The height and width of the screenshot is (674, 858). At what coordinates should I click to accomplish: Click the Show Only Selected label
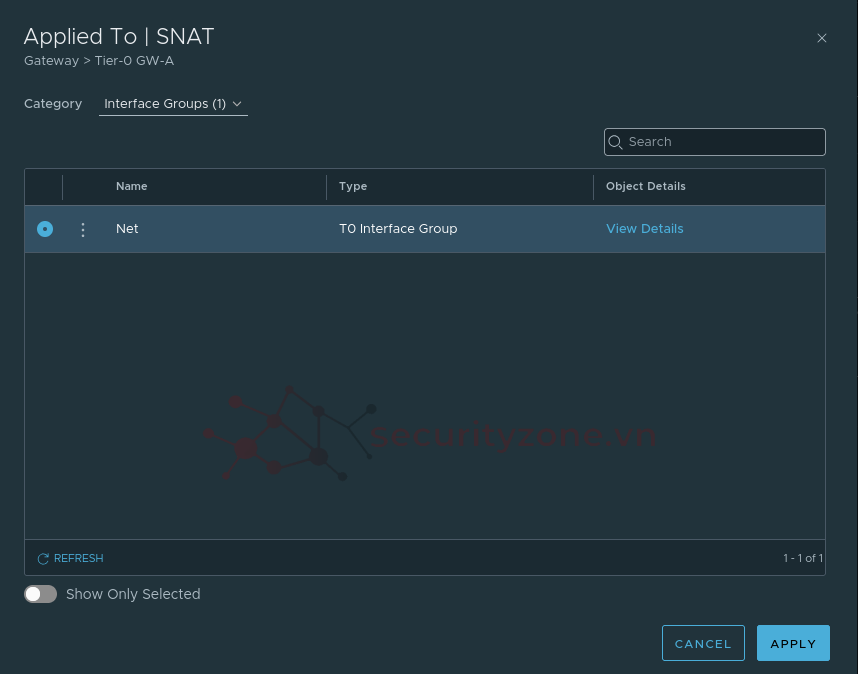[x=133, y=594]
